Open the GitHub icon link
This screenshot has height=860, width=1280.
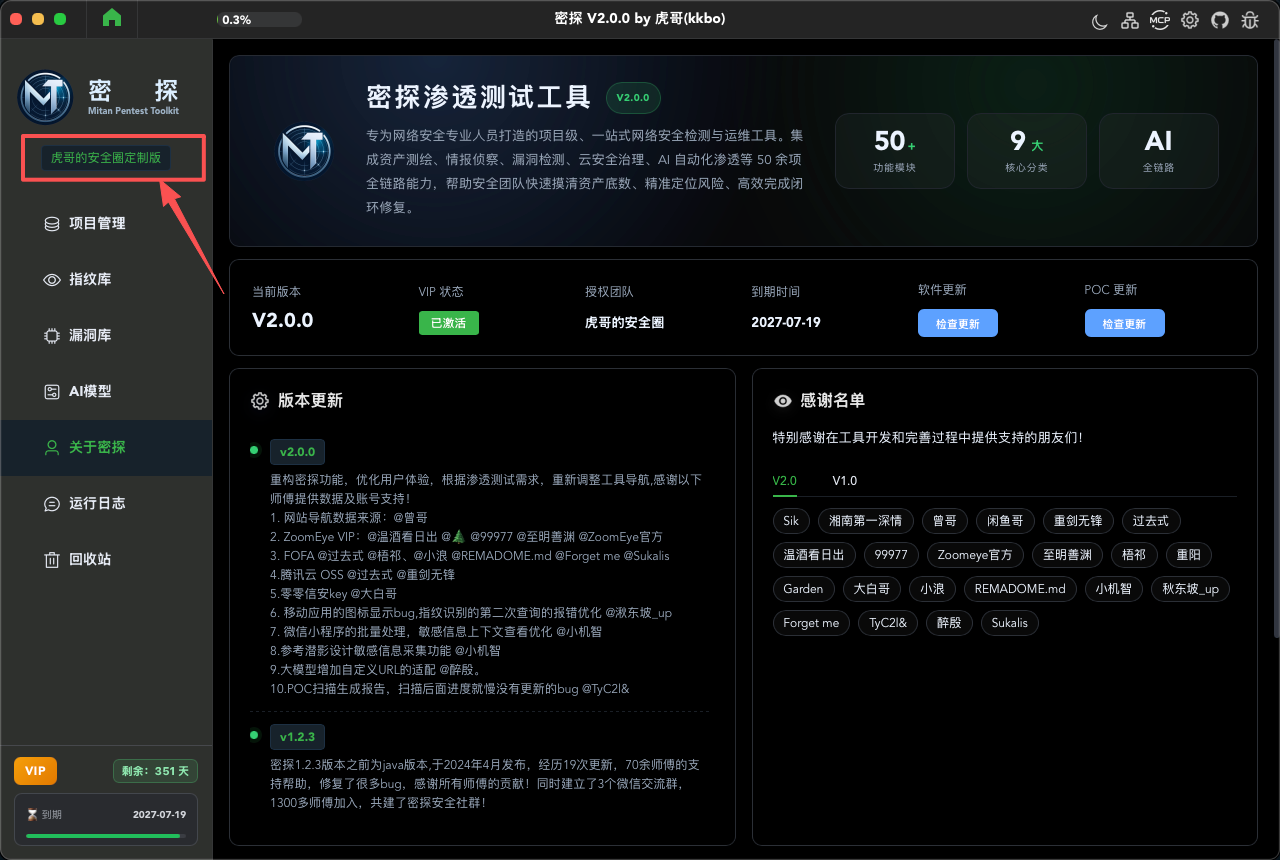click(1220, 20)
